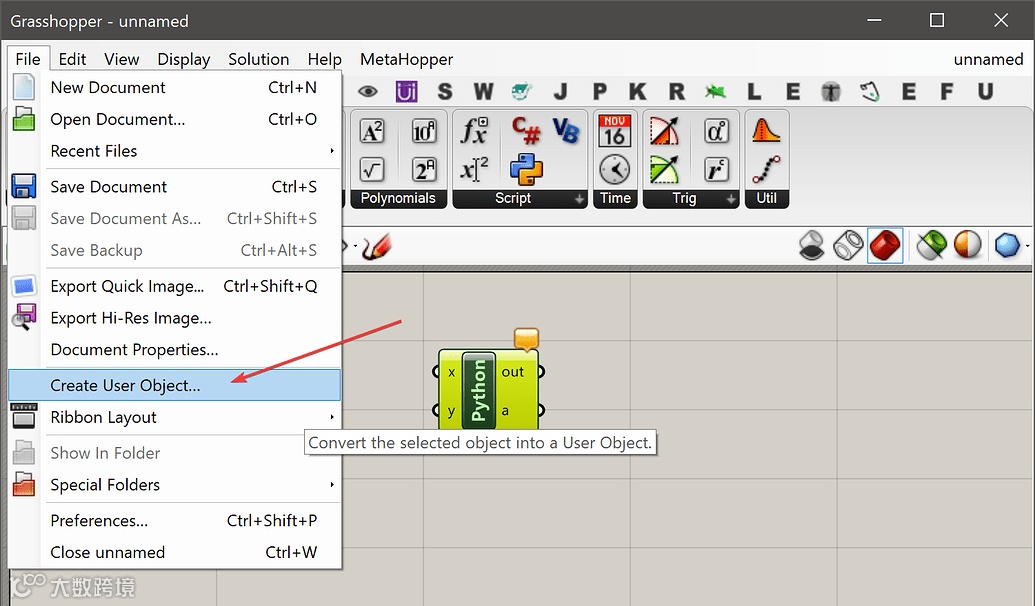Select the Python Script component icon
The height and width of the screenshot is (606, 1035).
[526, 170]
